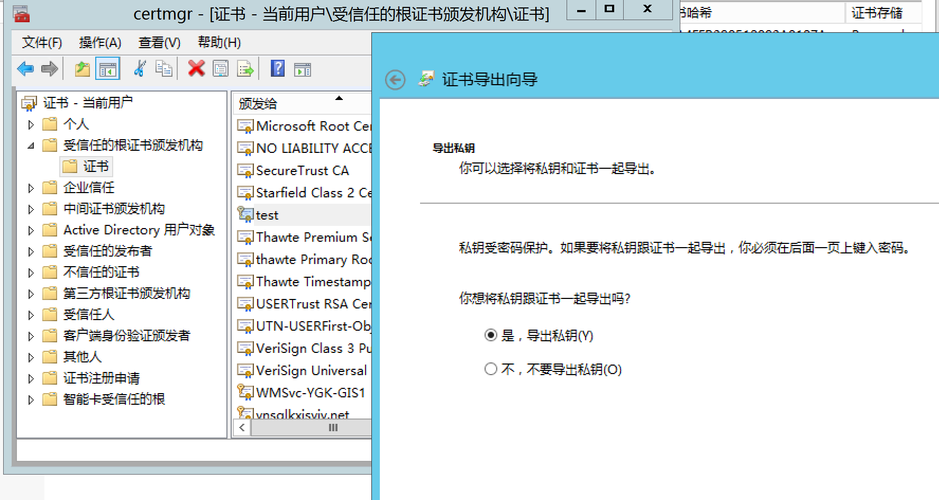Expand the 受信任的发布者 tree node

pos(31,251)
